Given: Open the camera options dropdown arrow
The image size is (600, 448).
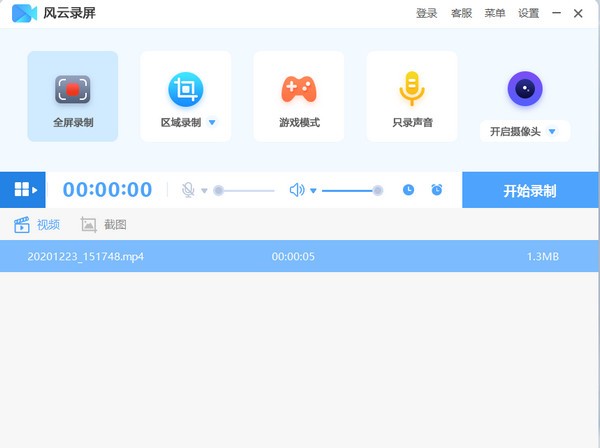Looking at the screenshot, I should pos(554,132).
